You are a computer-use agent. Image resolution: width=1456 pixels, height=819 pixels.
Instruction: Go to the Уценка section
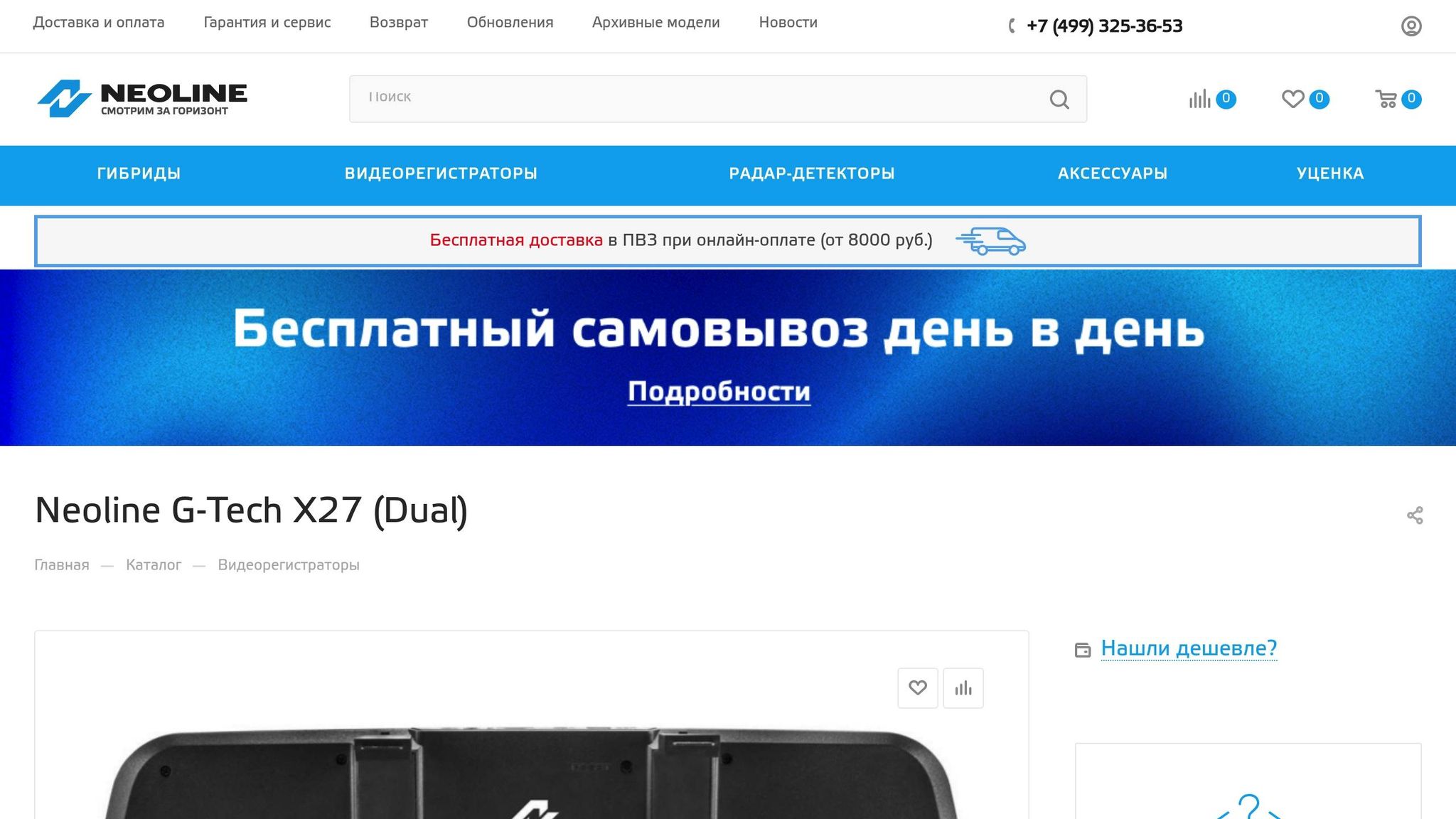click(1329, 173)
